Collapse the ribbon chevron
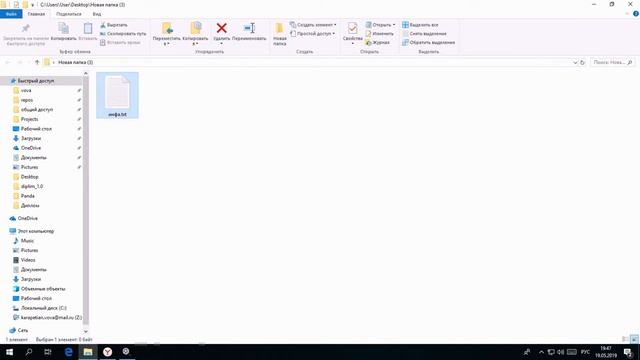 tap(627, 14)
